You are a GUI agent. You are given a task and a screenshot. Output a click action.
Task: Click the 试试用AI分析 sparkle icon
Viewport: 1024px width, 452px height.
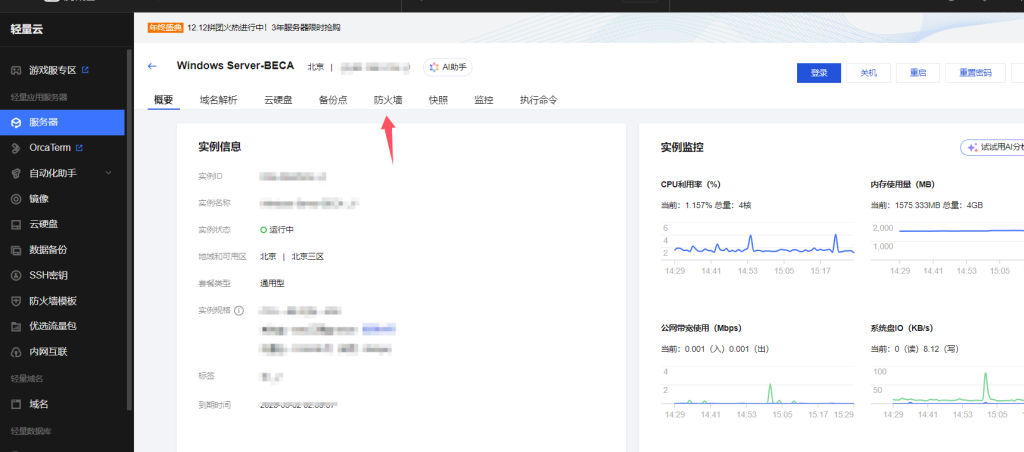click(972, 148)
